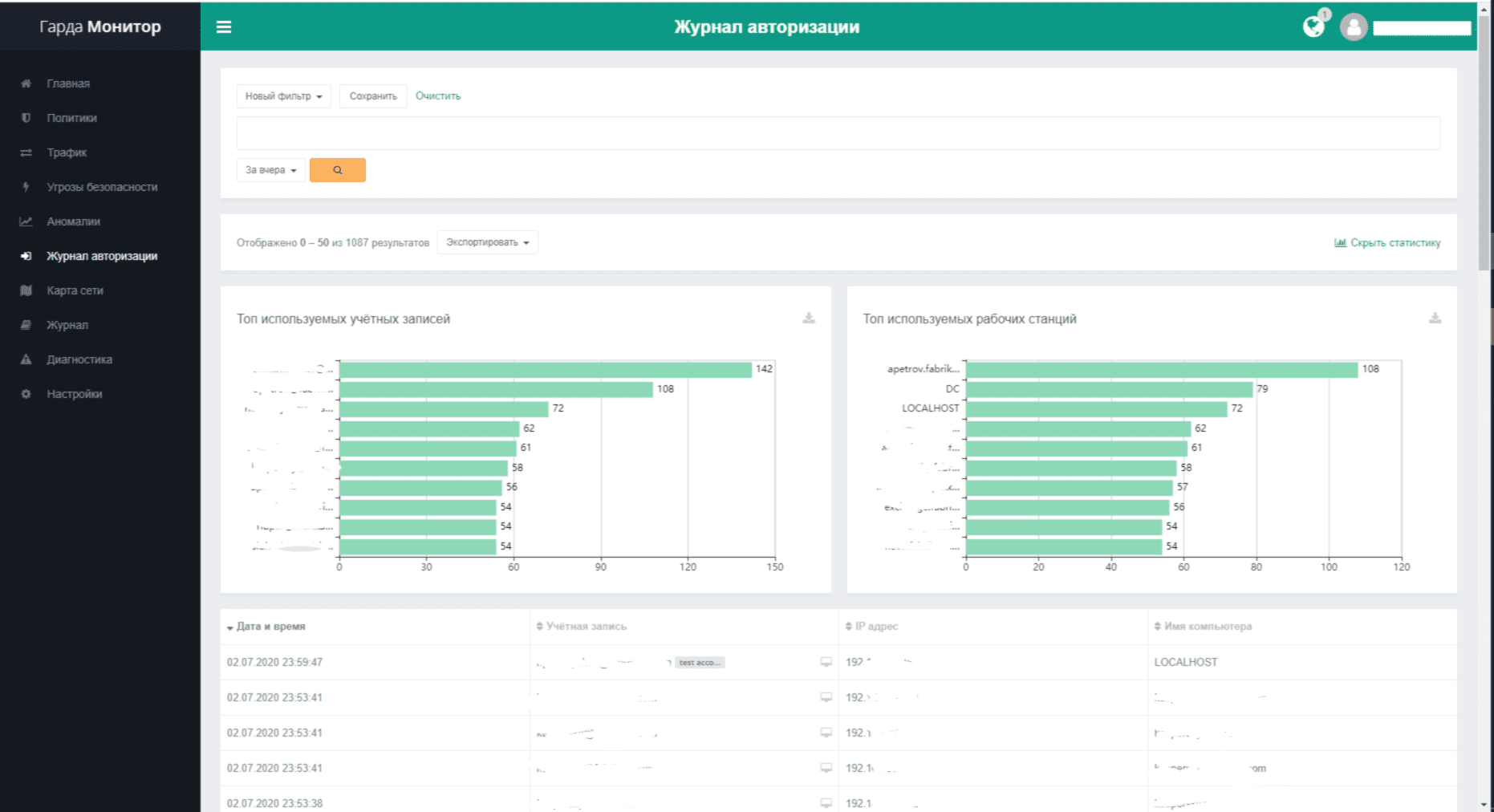
Task: Open the Новый фильтр dropdown
Action: click(x=283, y=96)
